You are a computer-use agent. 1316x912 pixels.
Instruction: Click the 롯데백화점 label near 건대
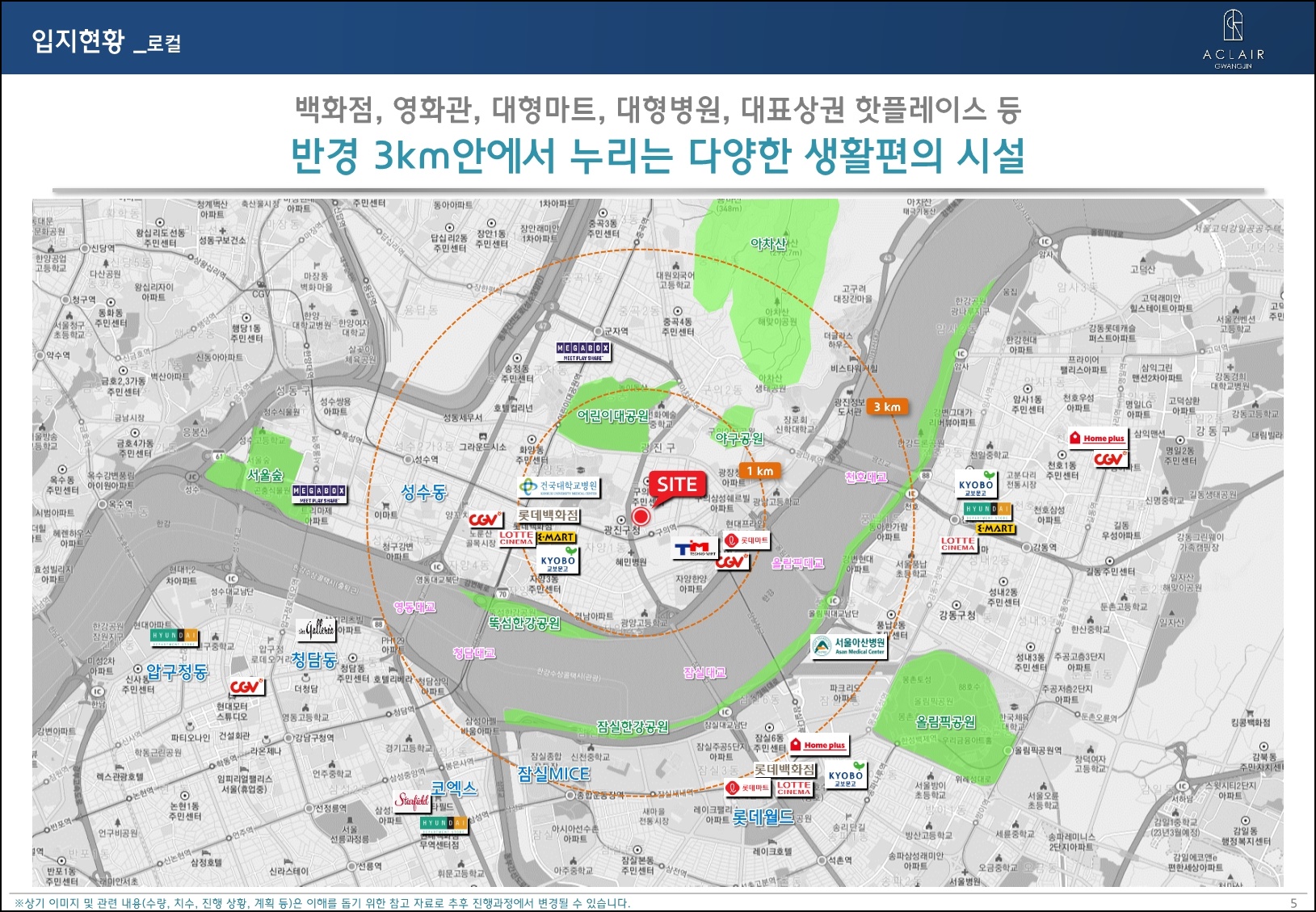pyautogui.click(x=549, y=515)
